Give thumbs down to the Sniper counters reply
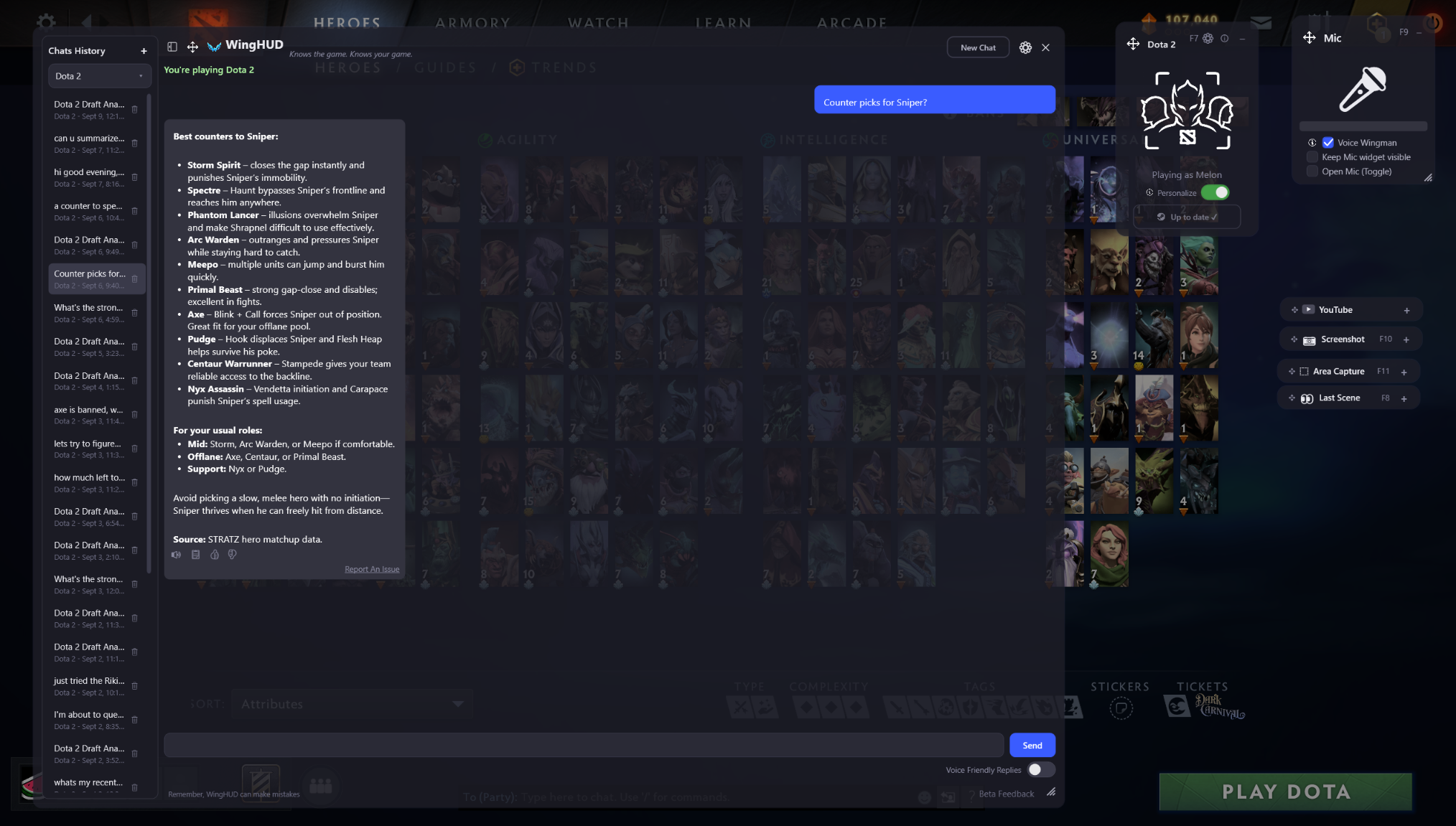The width and height of the screenshot is (1456, 826). pyautogui.click(x=232, y=555)
